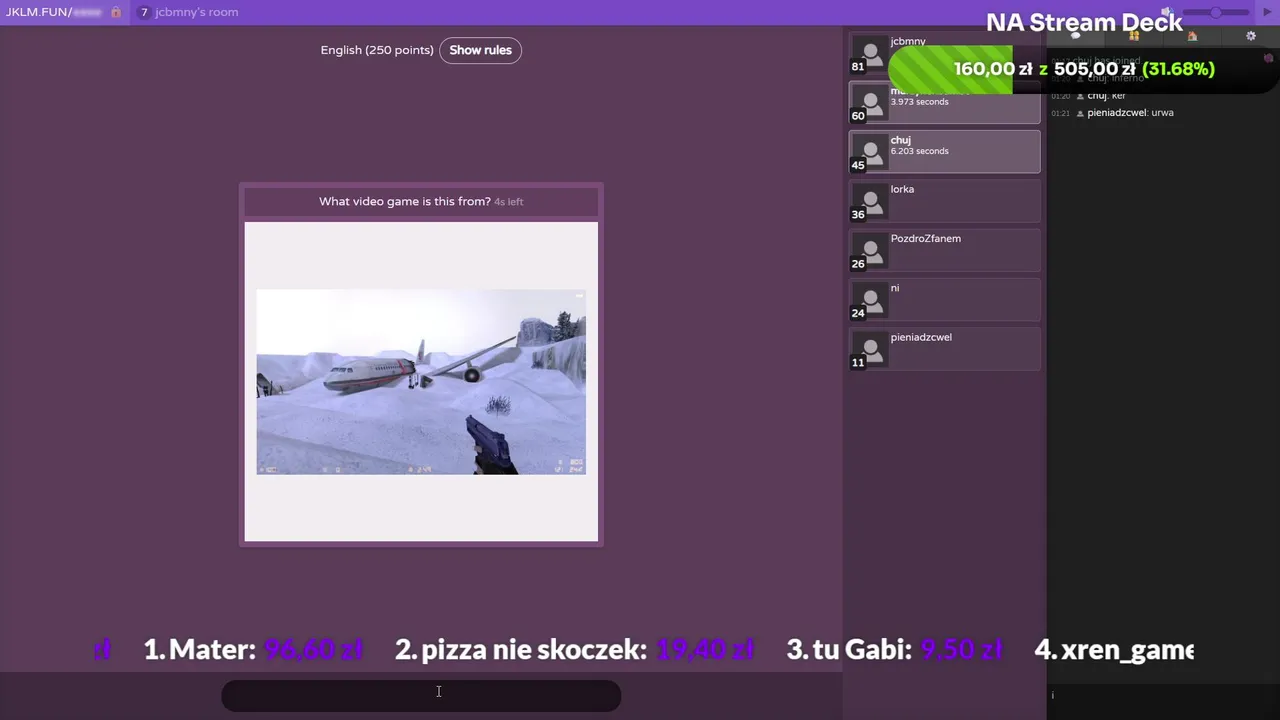Click ni's avatar in the scoreboard

pos(871,301)
